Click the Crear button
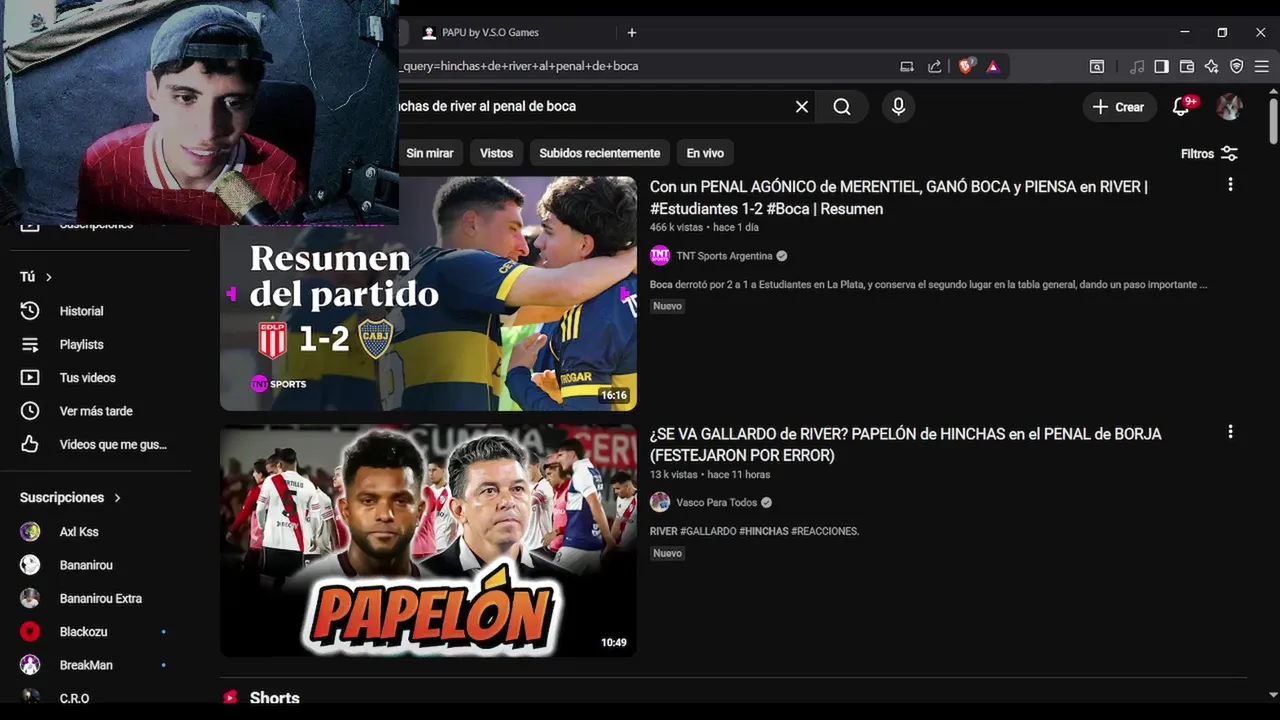This screenshot has width=1280, height=720. pyautogui.click(x=1119, y=107)
